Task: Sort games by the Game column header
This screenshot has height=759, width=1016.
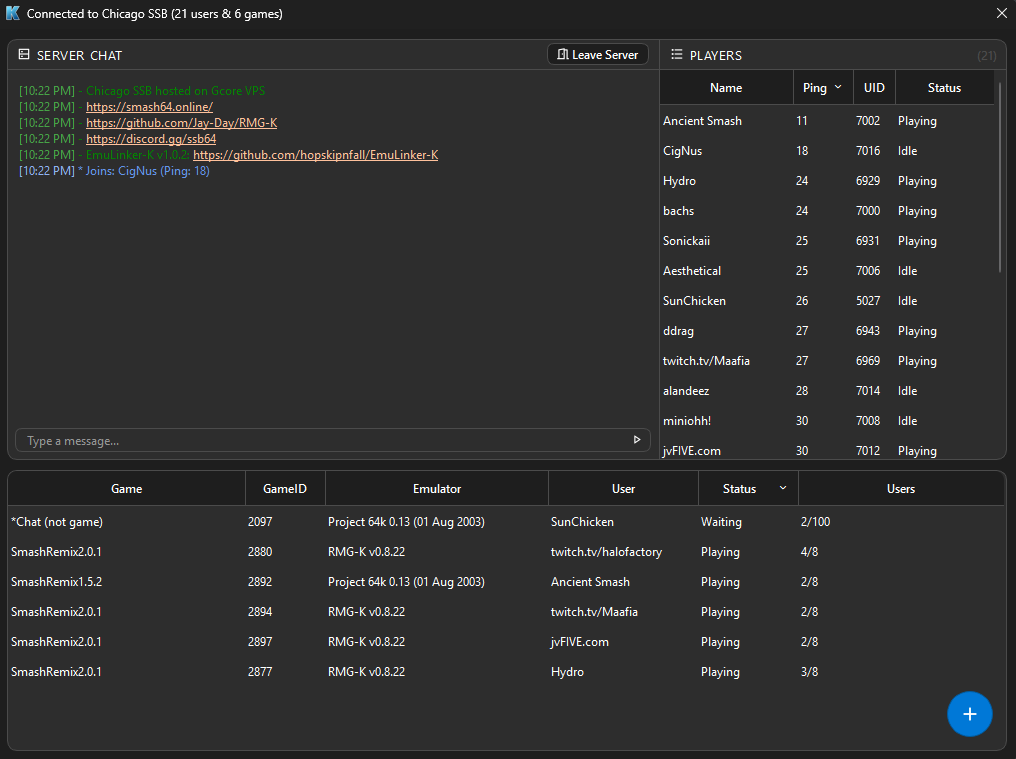Action: click(126, 489)
